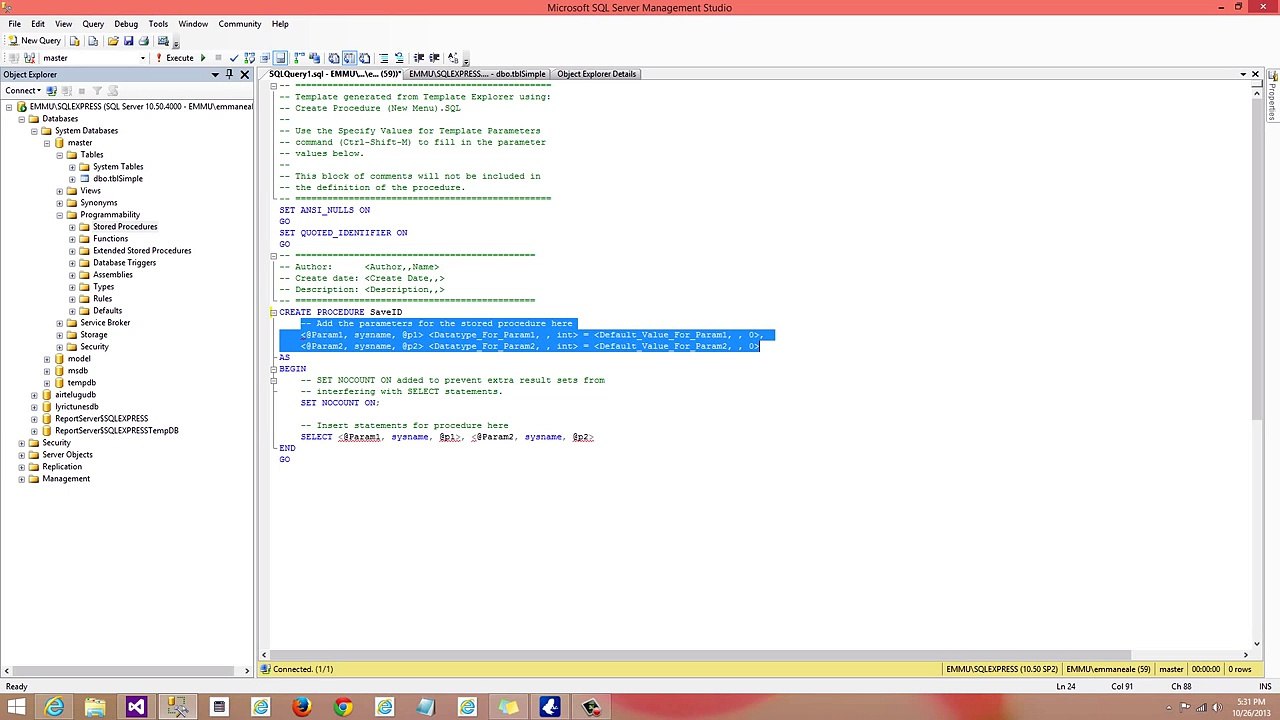This screenshot has height=720, width=1280.
Task: Open the Windows Start button
Action: [16, 708]
